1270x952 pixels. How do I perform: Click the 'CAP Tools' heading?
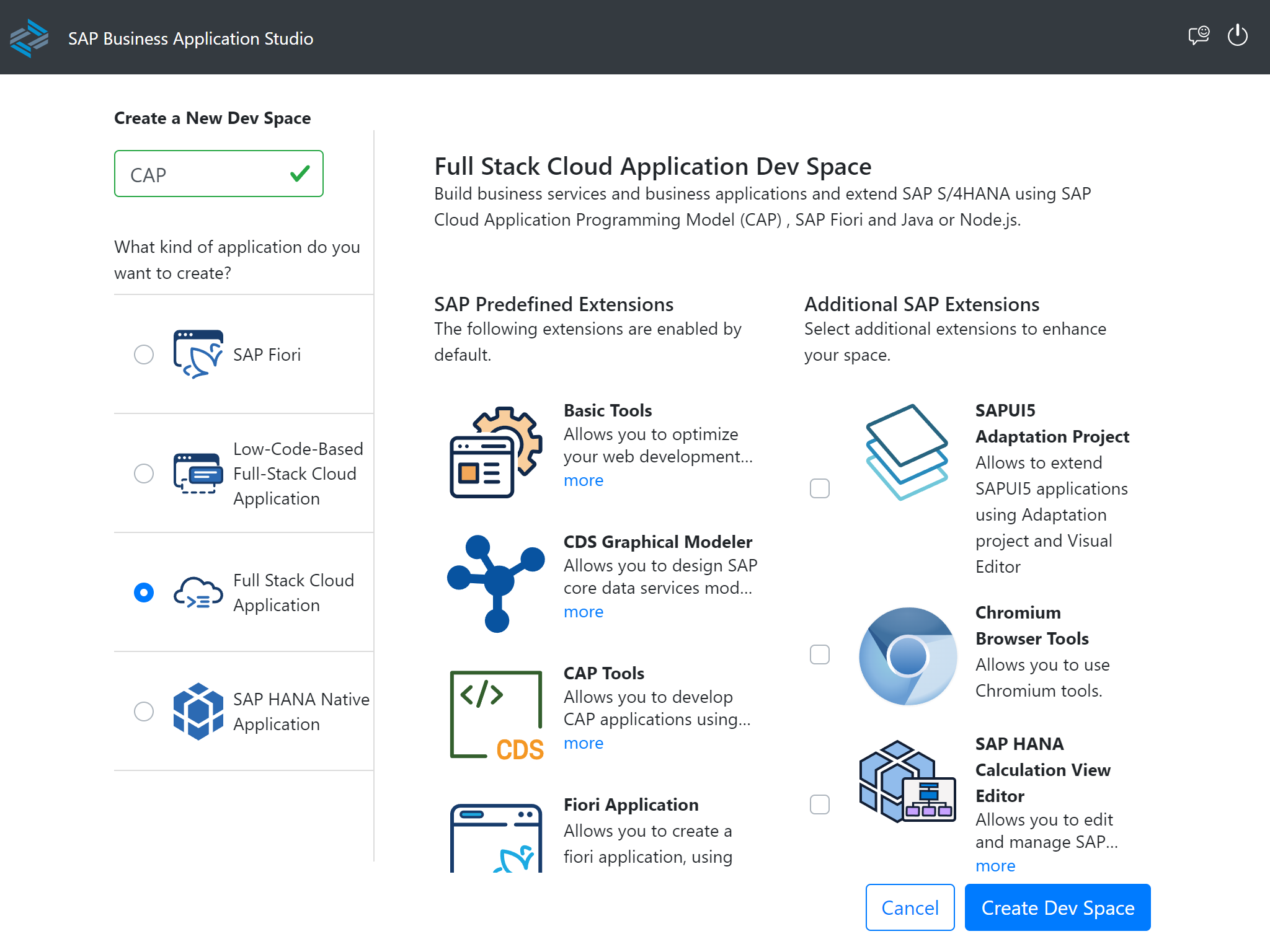tap(604, 673)
